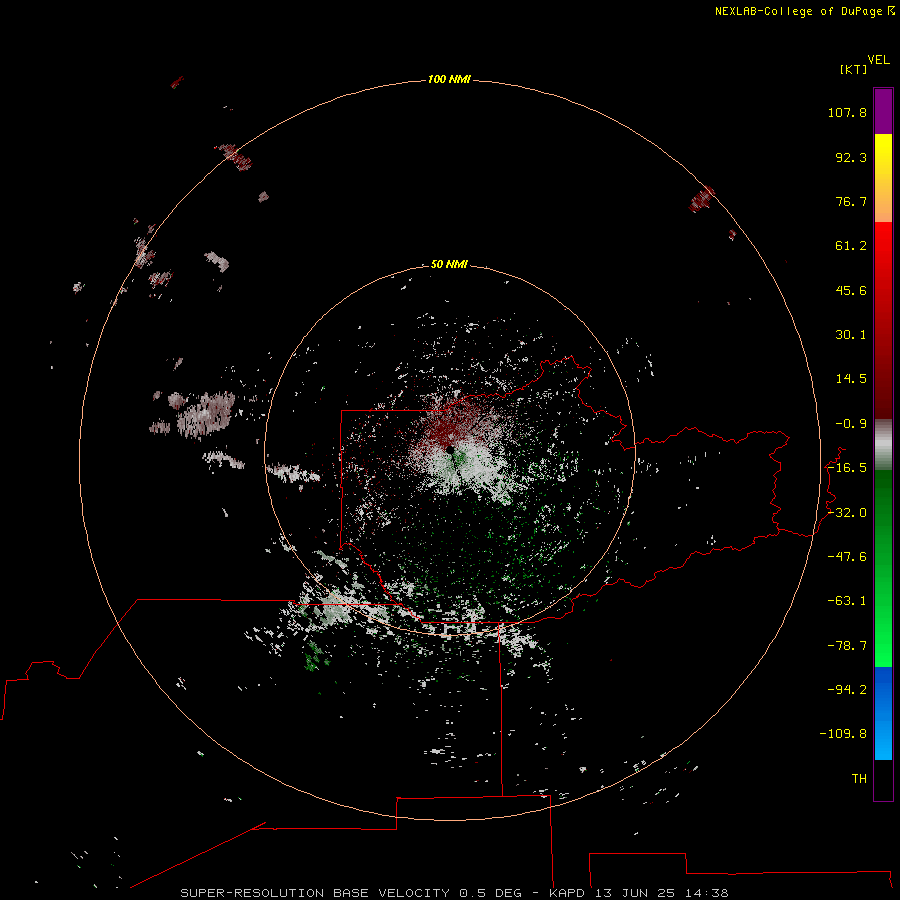Image resolution: width=900 pixels, height=900 pixels.
Task: Click the 14.5 velocity scale value
Action: (851, 379)
